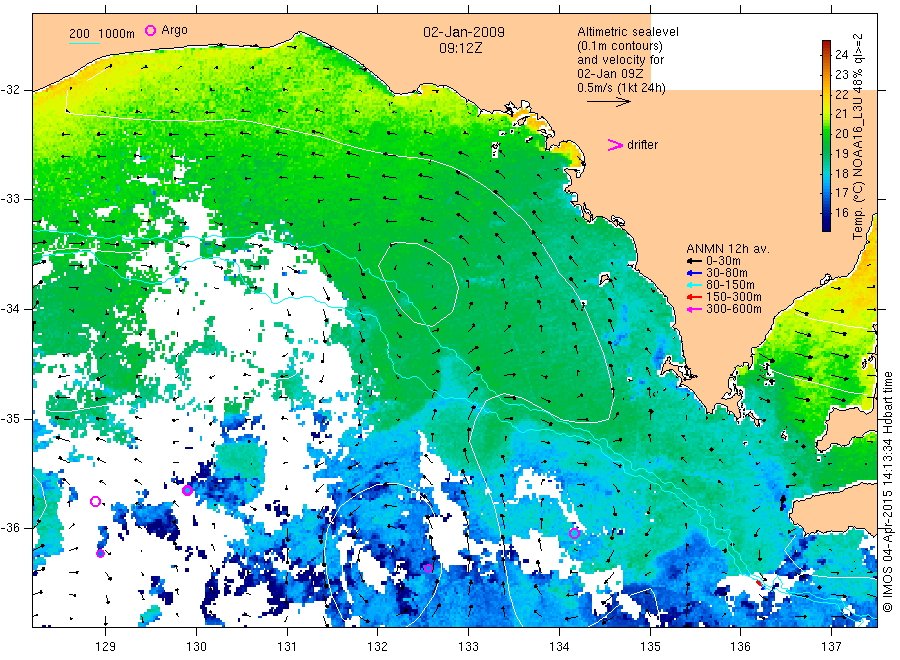Screen dimensions: 900x660
Task: Click the 132 longitude axis label
Action: tap(378, 647)
